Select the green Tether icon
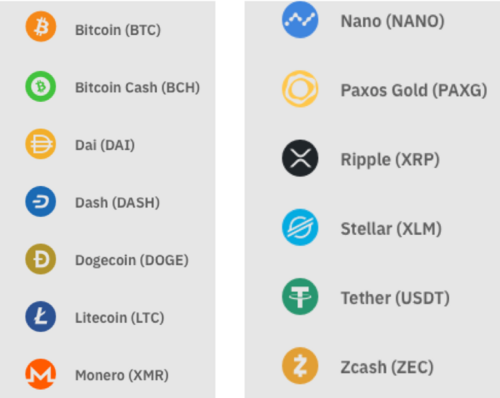The image size is (500, 398). [300, 297]
